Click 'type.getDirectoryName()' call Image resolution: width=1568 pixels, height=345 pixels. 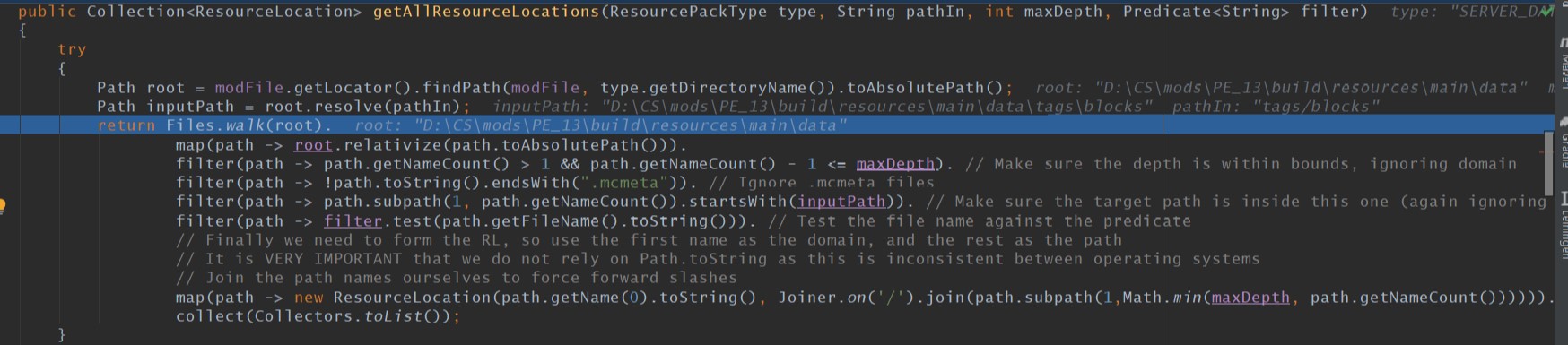pyautogui.click(x=713, y=88)
